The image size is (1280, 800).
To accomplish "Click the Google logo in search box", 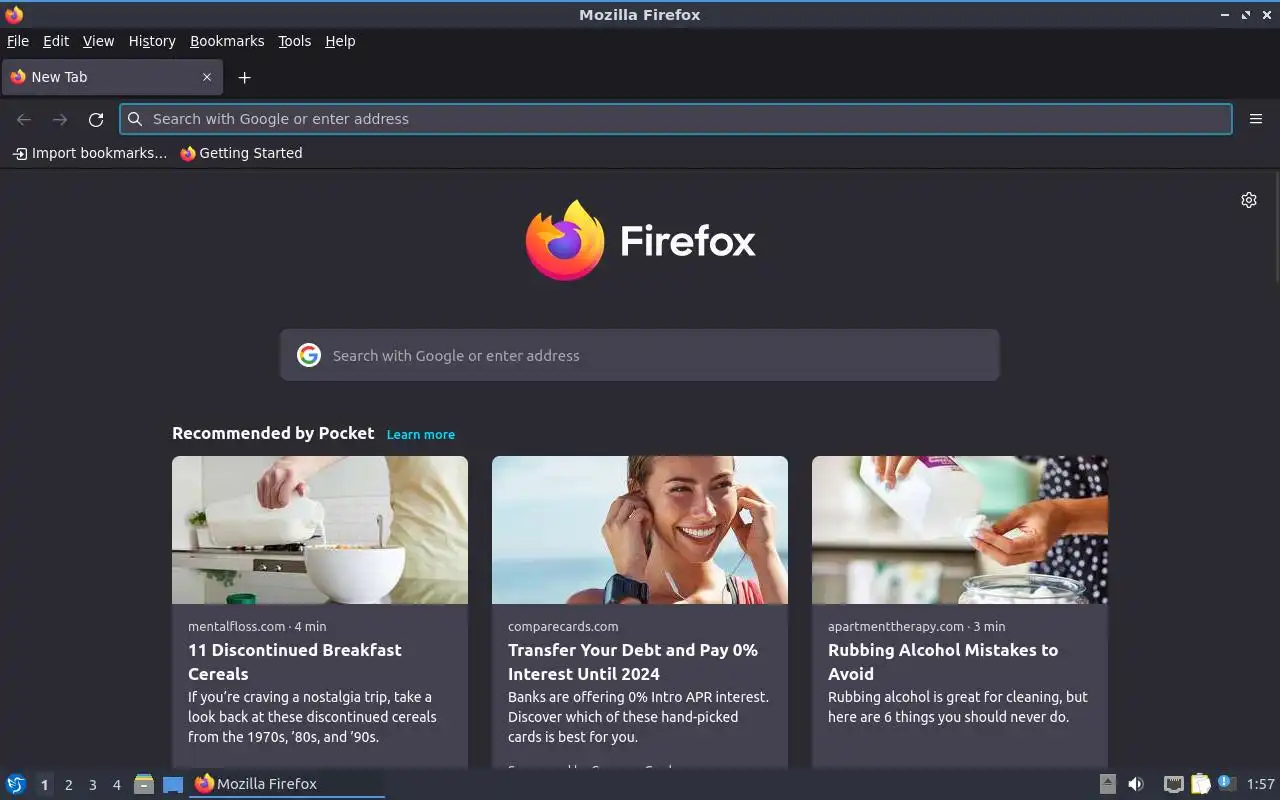I will 309,355.
